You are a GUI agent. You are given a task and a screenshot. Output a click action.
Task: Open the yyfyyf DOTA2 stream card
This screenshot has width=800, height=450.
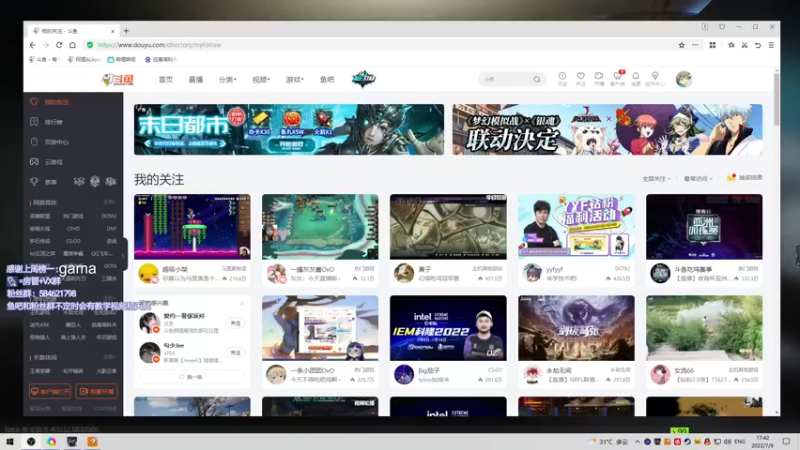(577, 239)
